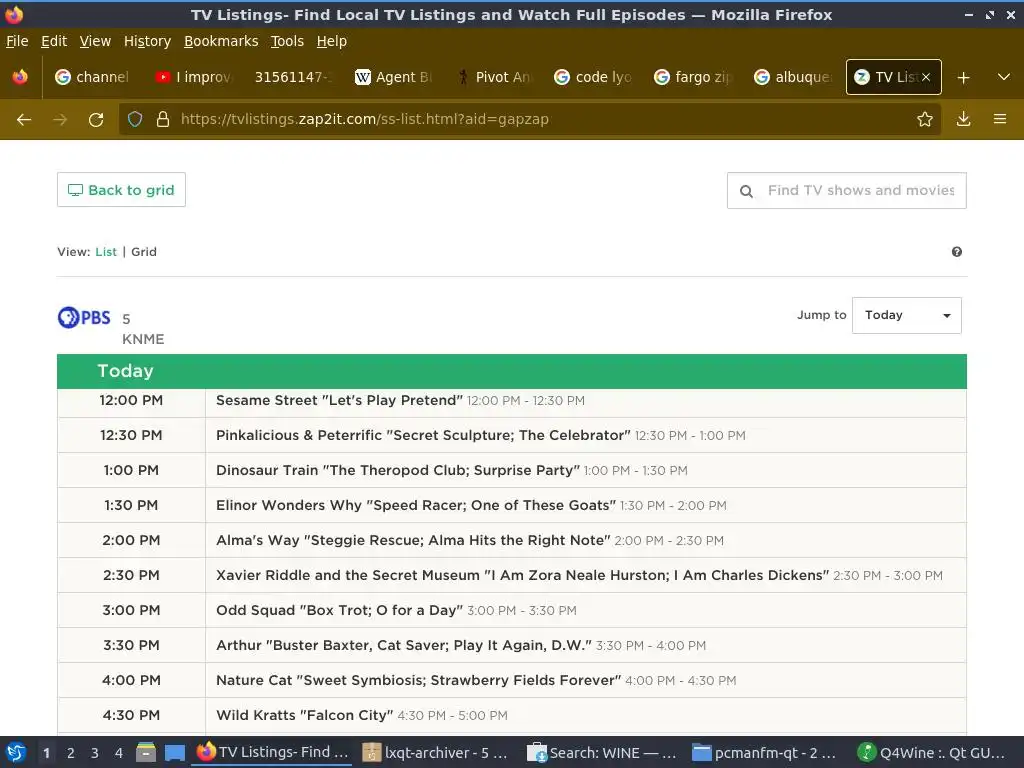Click the TV Listings Firefox taskbar button
This screenshot has height=768, width=1024.
(x=272, y=752)
